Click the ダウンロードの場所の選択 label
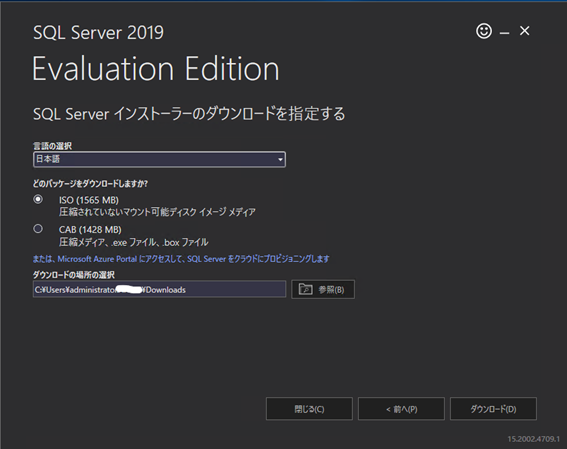Image resolution: width=567 pixels, height=449 pixels. click(x=74, y=275)
